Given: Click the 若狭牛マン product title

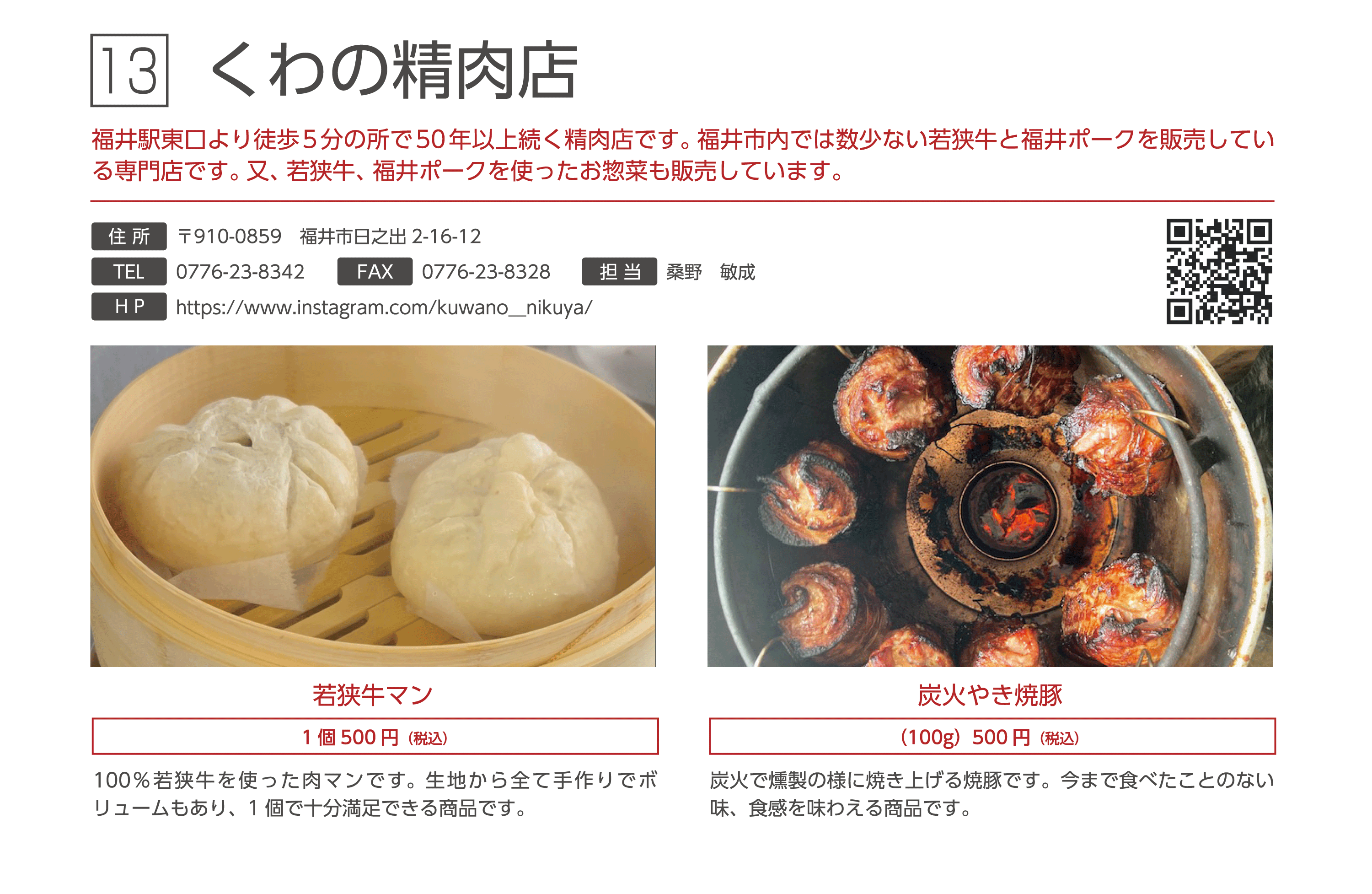Looking at the screenshot, I should pyautogui.click(x=373, y=695).
